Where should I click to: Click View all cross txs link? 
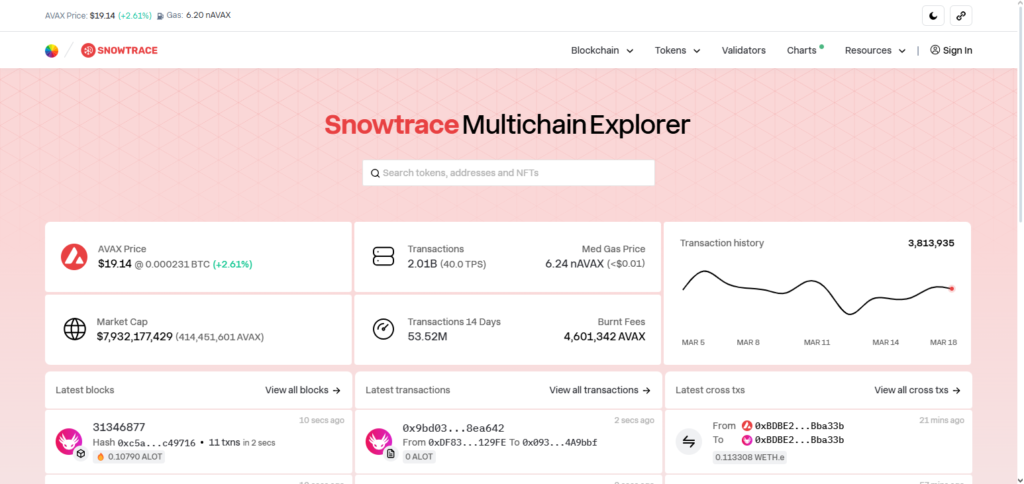pos(918,390)
